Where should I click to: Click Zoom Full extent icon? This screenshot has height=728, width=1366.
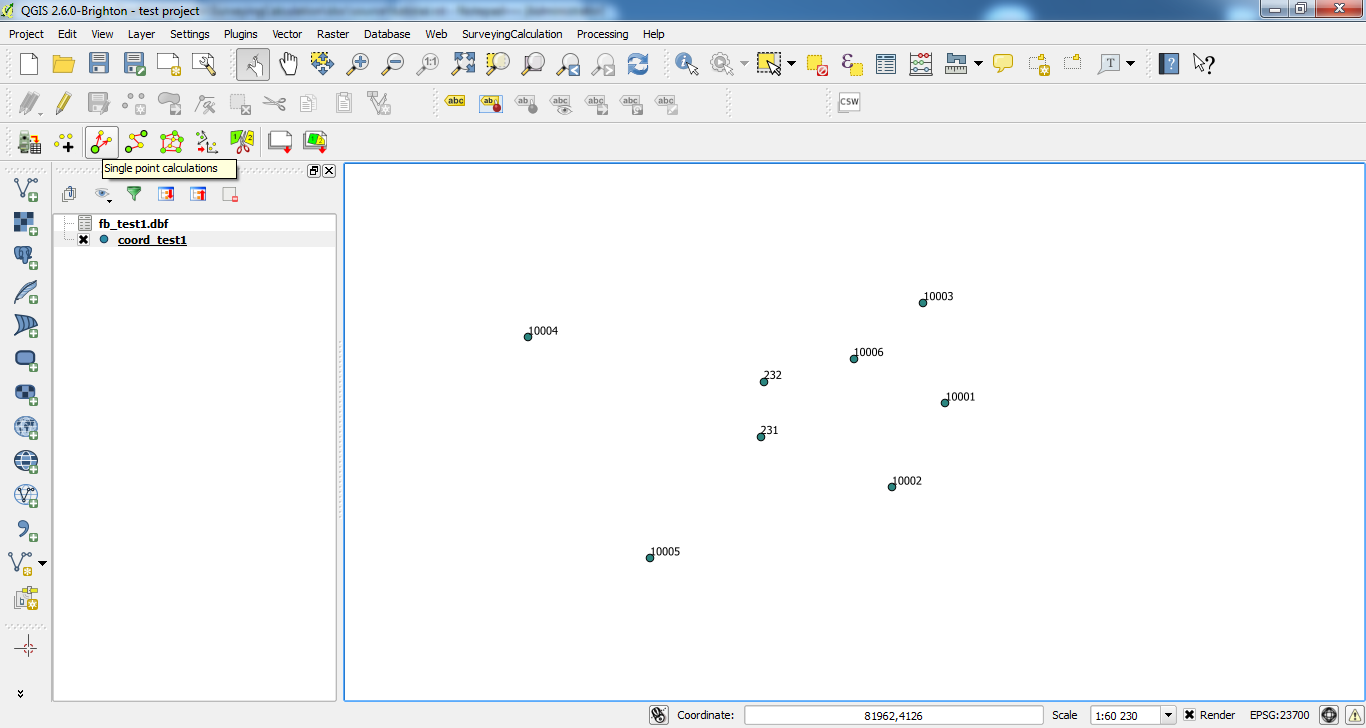[463, 64]
